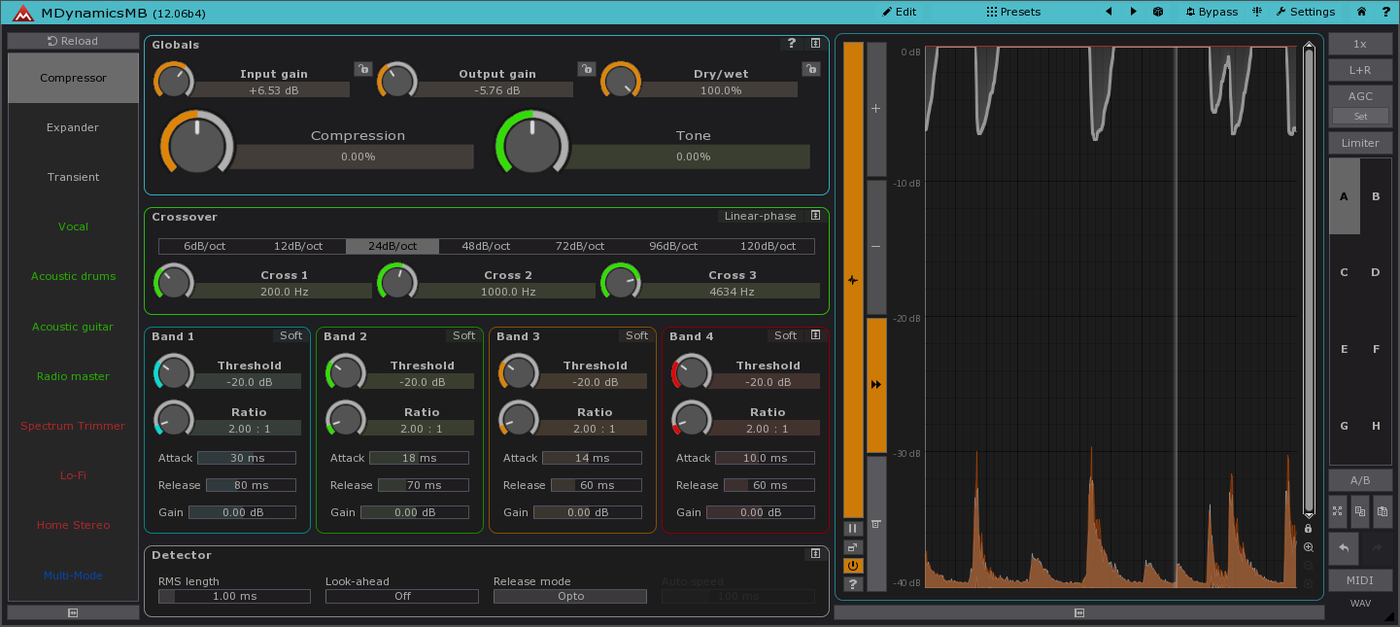Select the Spectrum Trimmer device
Image resolution: width=1400 pixels, height=627 pixels.
click(73, 426)
